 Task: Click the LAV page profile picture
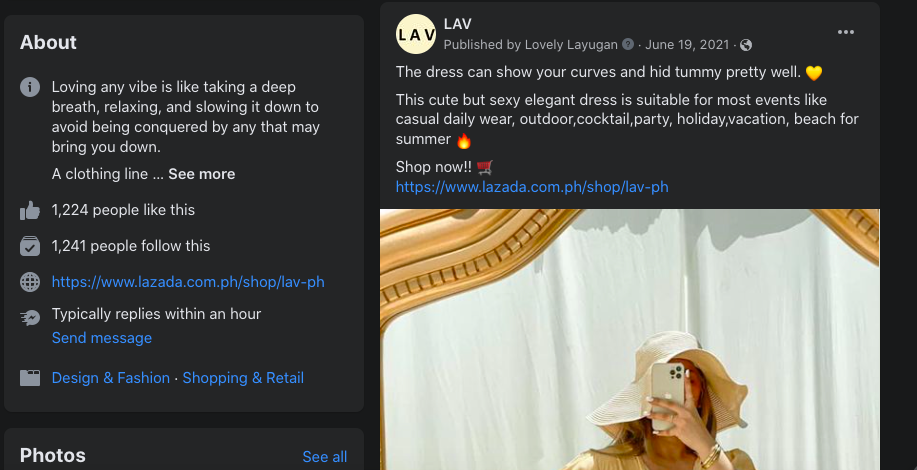416,34
